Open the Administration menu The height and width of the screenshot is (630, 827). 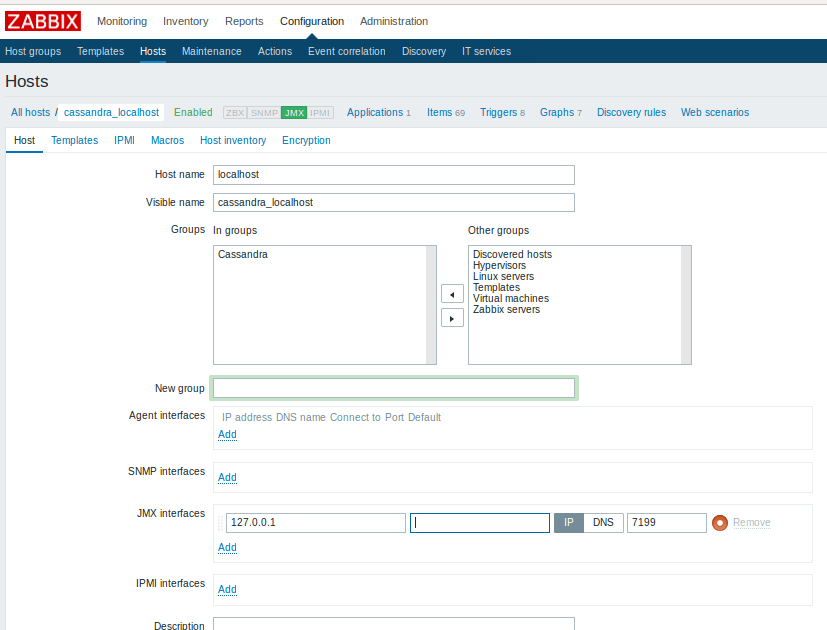(x=393, y=21)
